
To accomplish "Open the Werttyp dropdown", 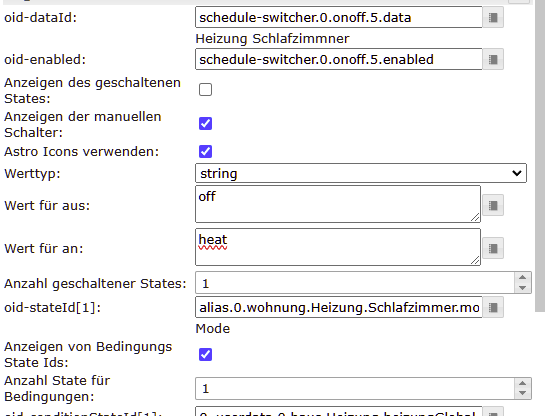I will [x=361, y=173].
